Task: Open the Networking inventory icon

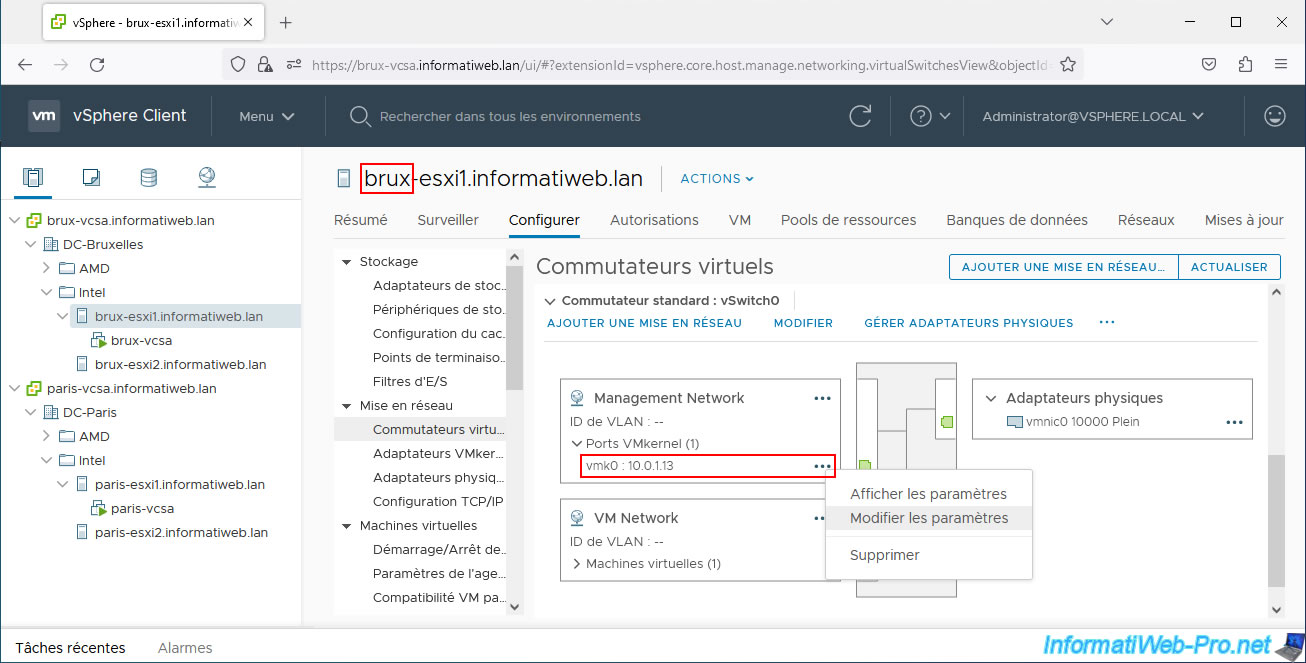Action: [x=206, y=178]
